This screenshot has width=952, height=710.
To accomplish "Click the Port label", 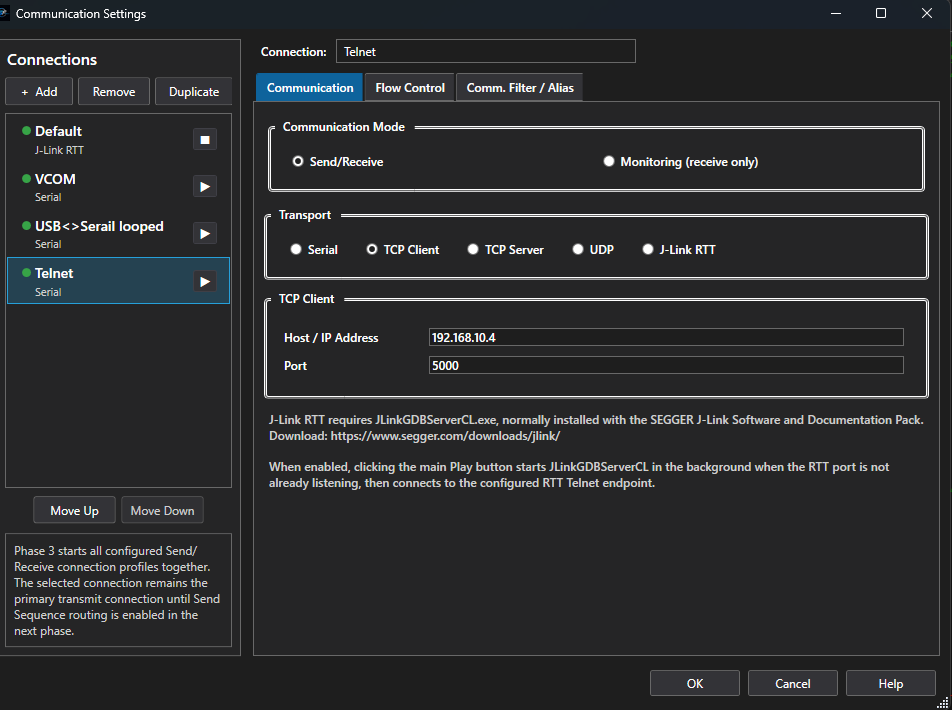I will pos(295,366).
